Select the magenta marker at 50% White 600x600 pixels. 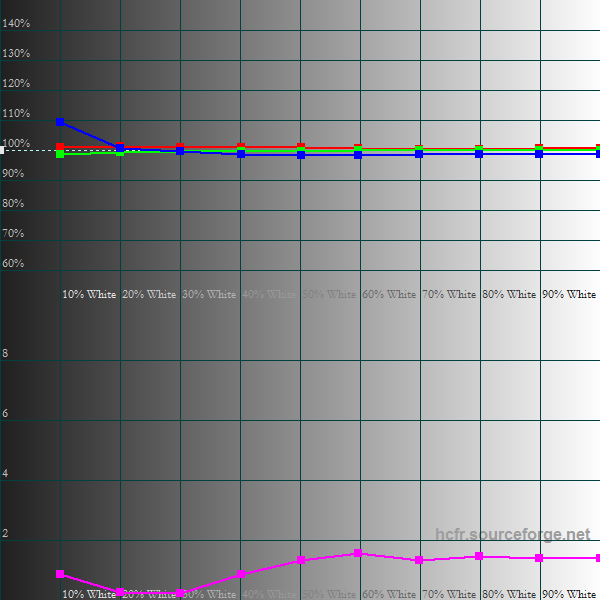point(301,560)
